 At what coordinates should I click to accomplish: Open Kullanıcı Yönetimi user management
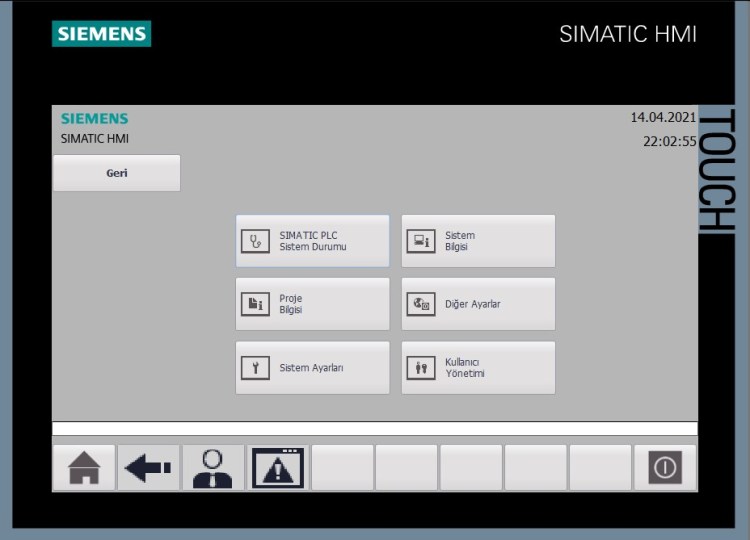tap(478, 368)
